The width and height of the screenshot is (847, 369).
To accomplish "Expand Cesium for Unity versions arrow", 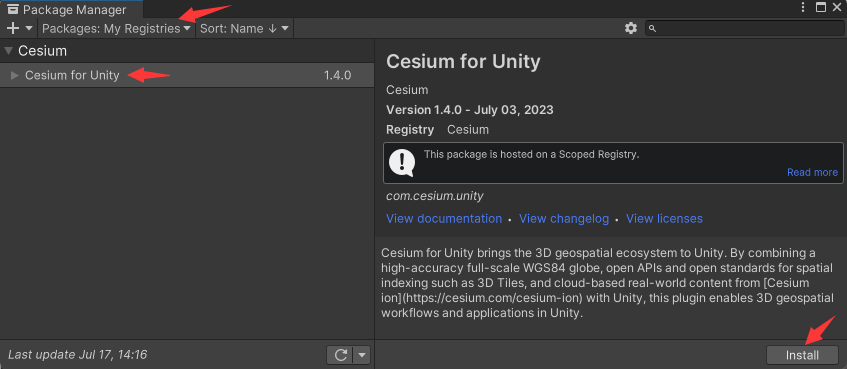I will coord(15,75).
